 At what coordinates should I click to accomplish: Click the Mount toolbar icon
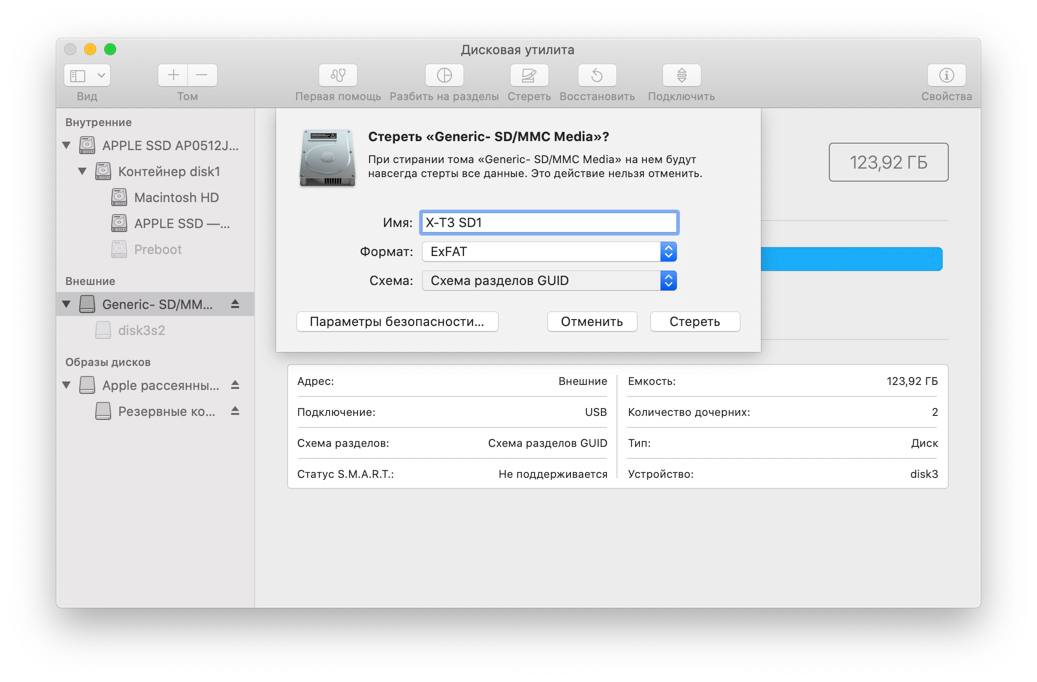click(681, 75)
